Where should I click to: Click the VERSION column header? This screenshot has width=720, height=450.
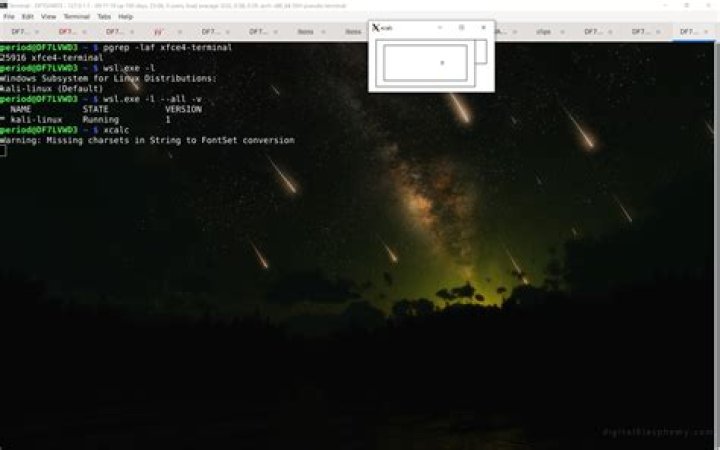pyautogui.click(x=183, y=109)
